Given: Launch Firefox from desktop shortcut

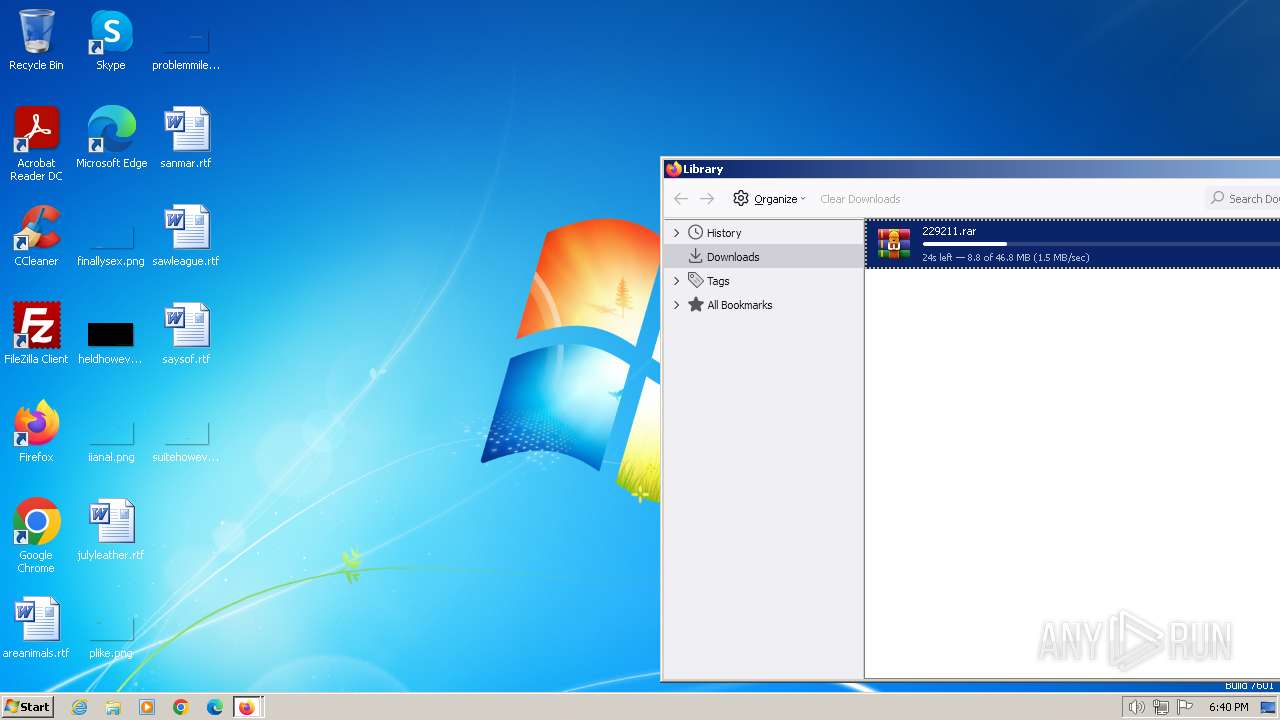Looking at the screenshot, I should [x=36, y=432].
